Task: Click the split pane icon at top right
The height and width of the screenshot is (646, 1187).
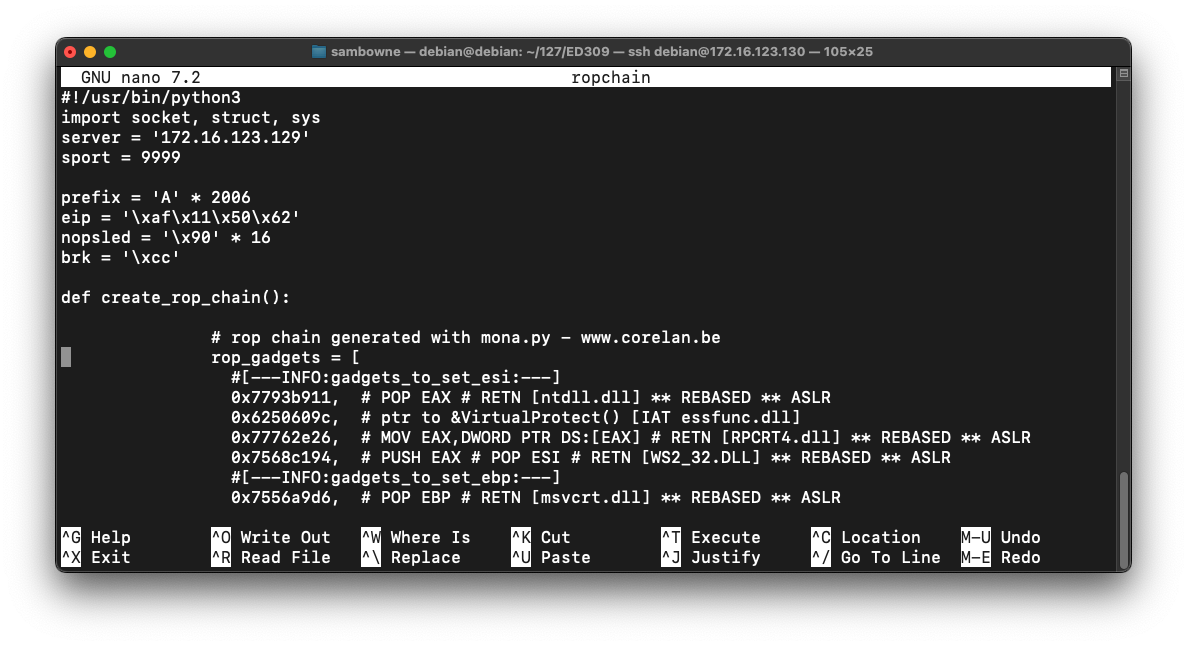Action: point(1123,73)
